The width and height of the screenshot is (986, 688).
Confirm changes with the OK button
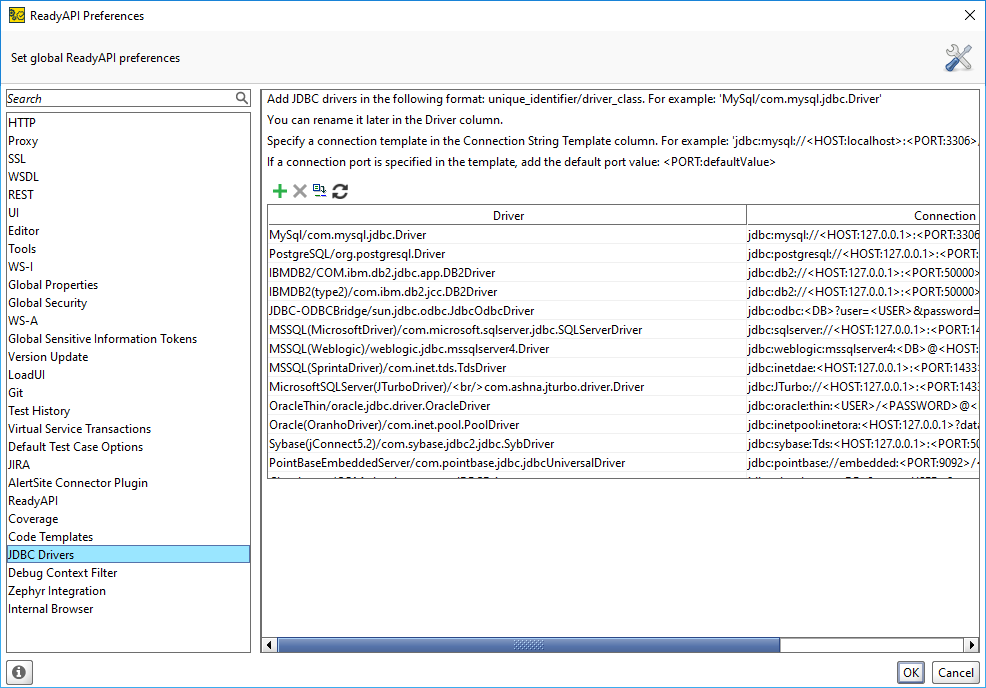pos(911,672)
